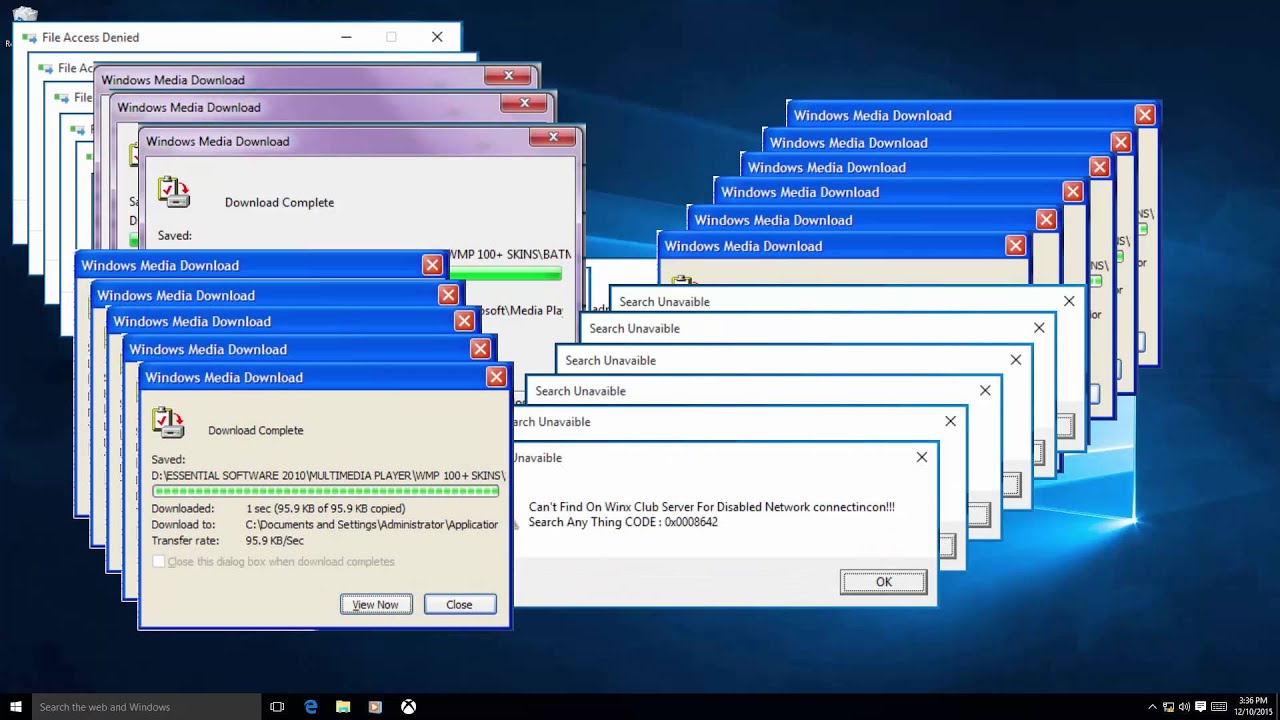This screenshot has width=1280, height=720.
Task: Open the network status tray icon
Action: (1168, 707)
